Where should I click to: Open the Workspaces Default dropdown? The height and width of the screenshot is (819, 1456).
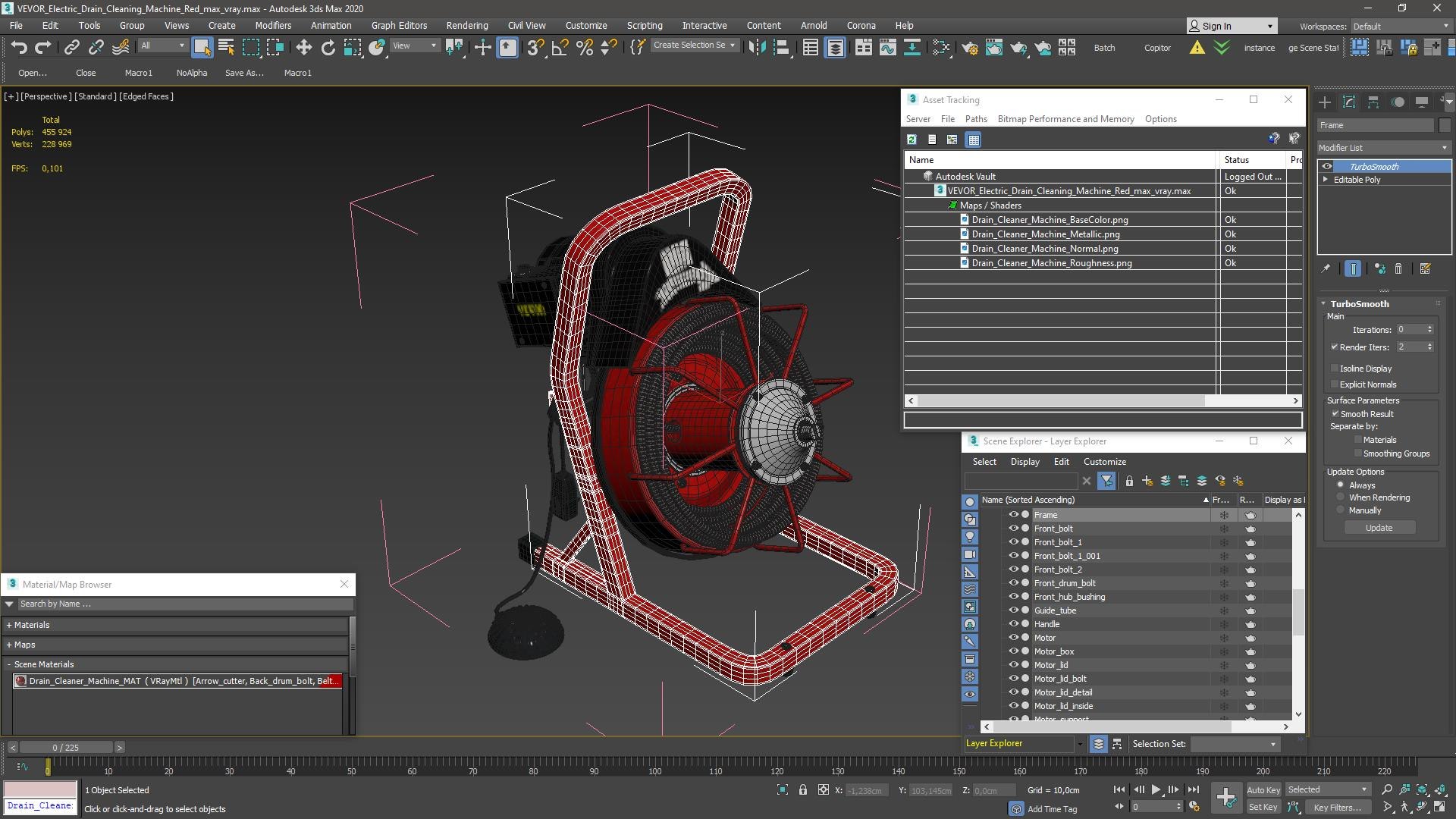coord(1401,27)
